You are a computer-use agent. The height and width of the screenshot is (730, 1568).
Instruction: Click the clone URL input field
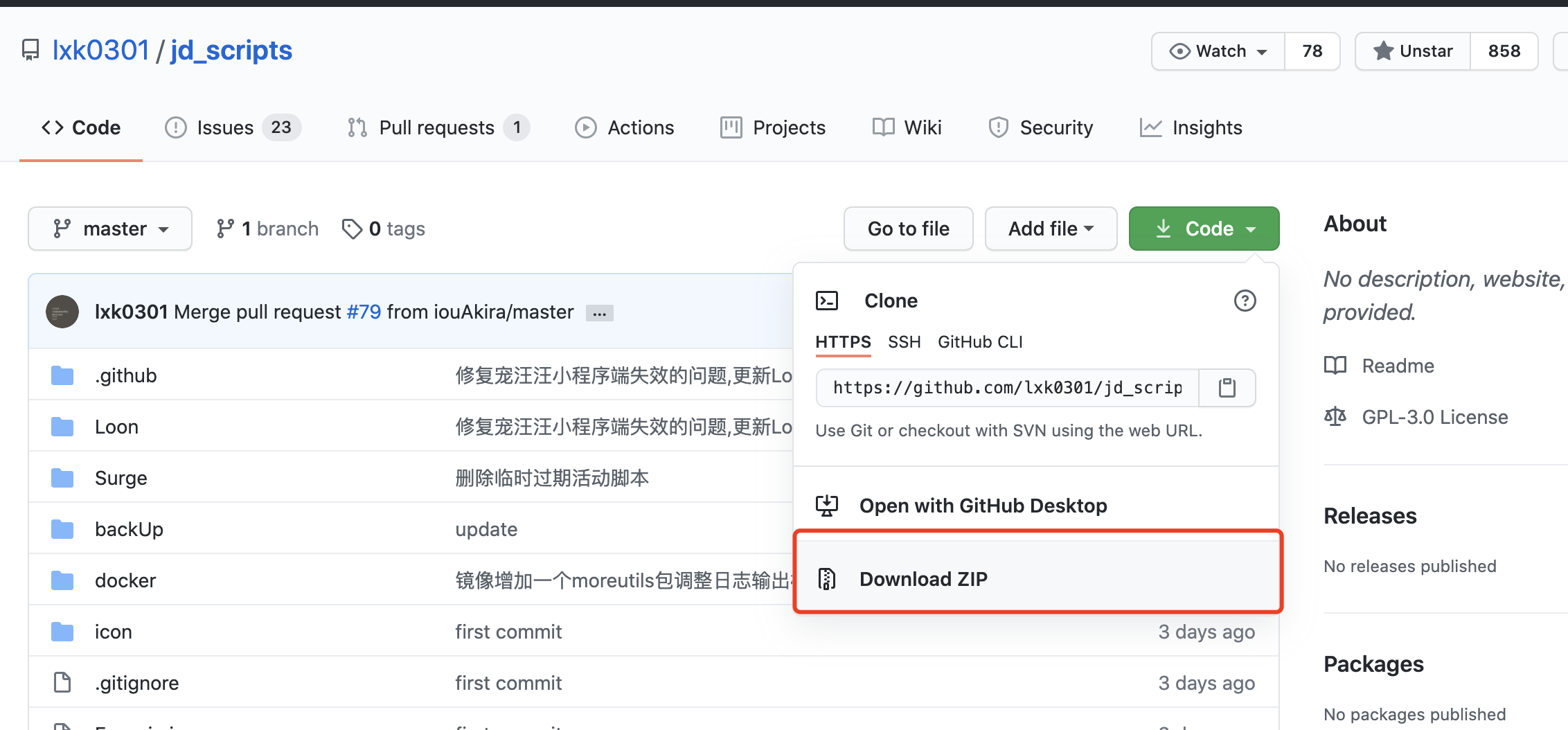coord(1008,388)
